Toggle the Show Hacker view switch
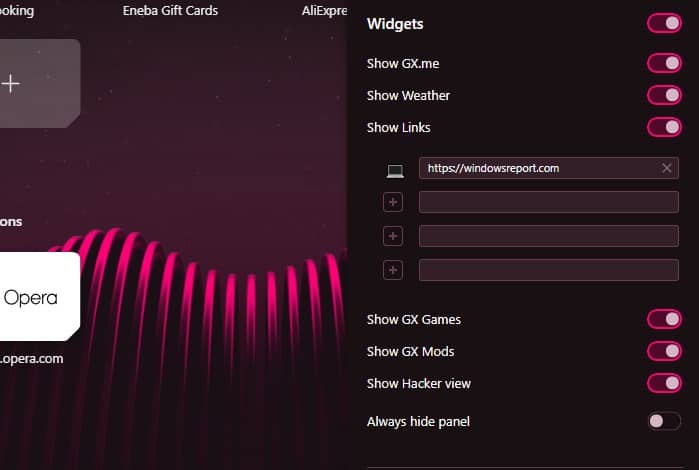Screen dimensions: 699x470 pyautogui.click(x=664, y=383)
